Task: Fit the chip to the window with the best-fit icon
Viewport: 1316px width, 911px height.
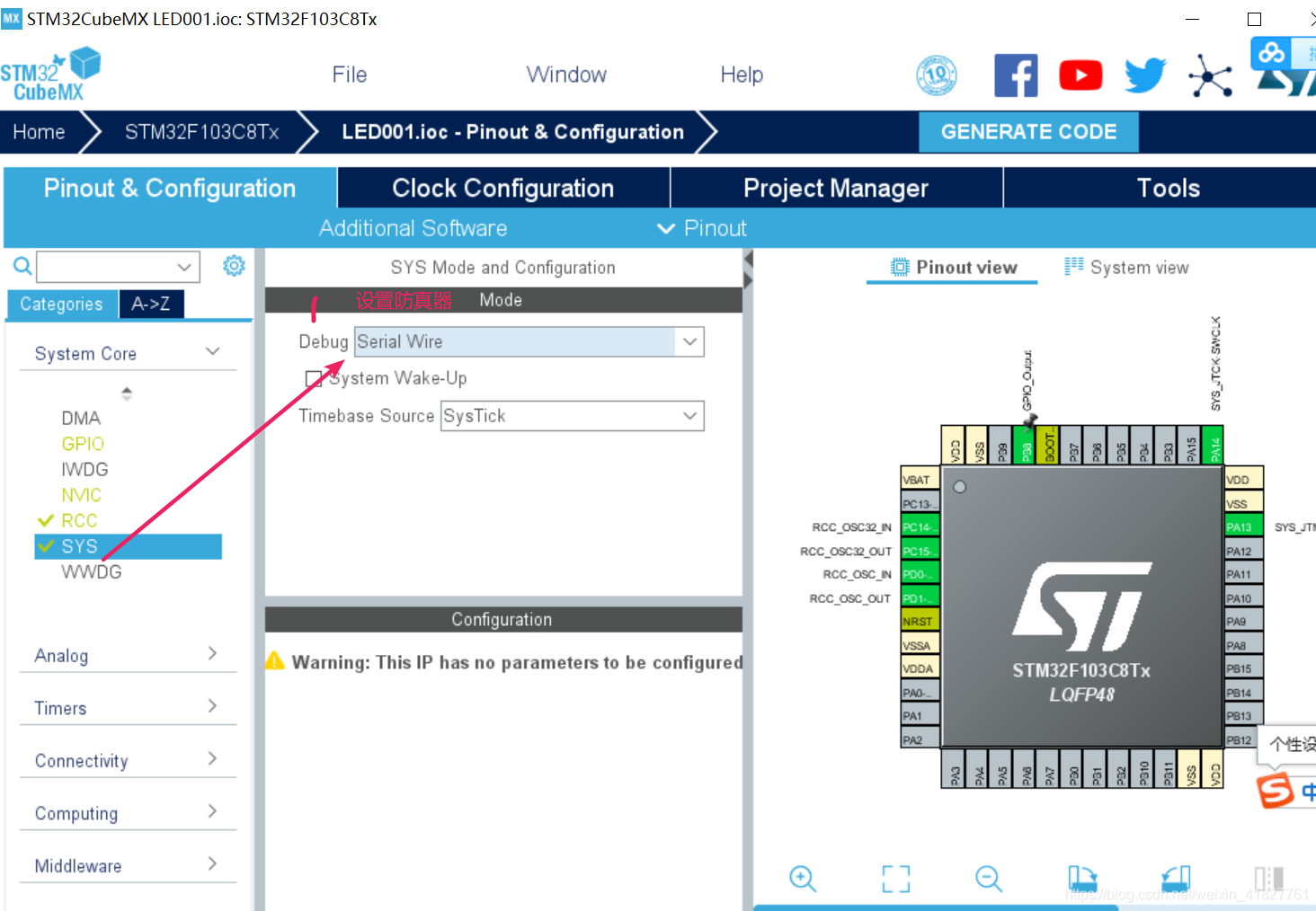Action: [x=895, y=878]
